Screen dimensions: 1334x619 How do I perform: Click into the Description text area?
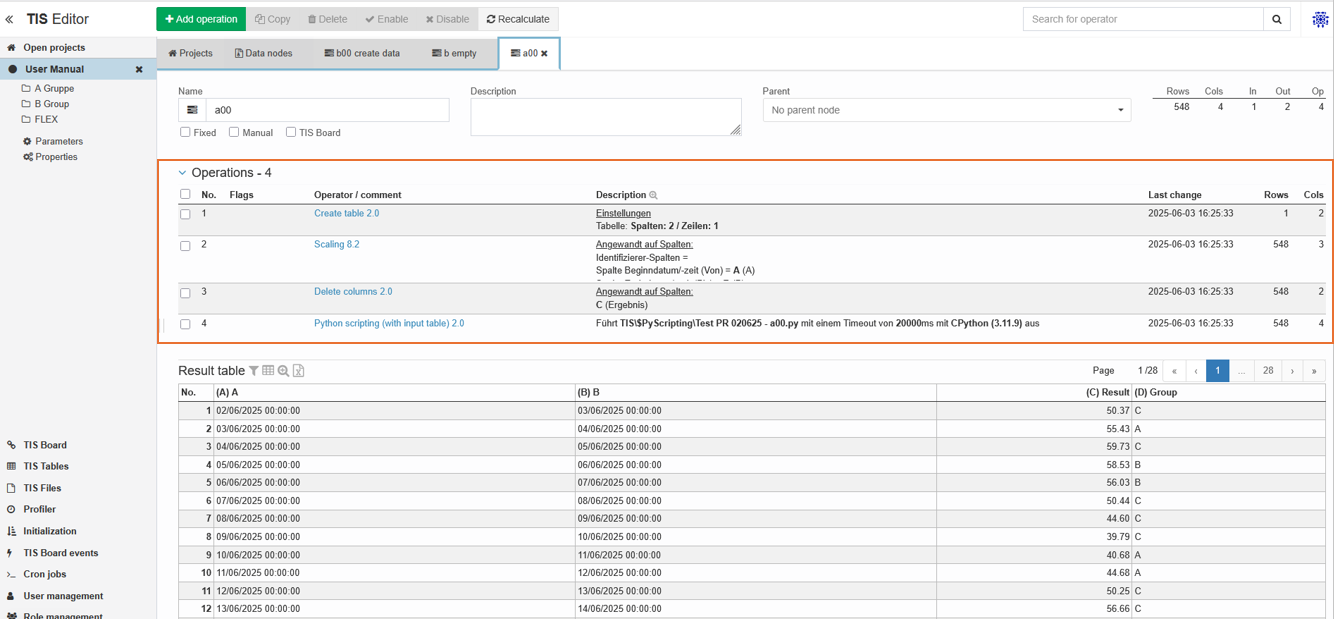(606, 117)
